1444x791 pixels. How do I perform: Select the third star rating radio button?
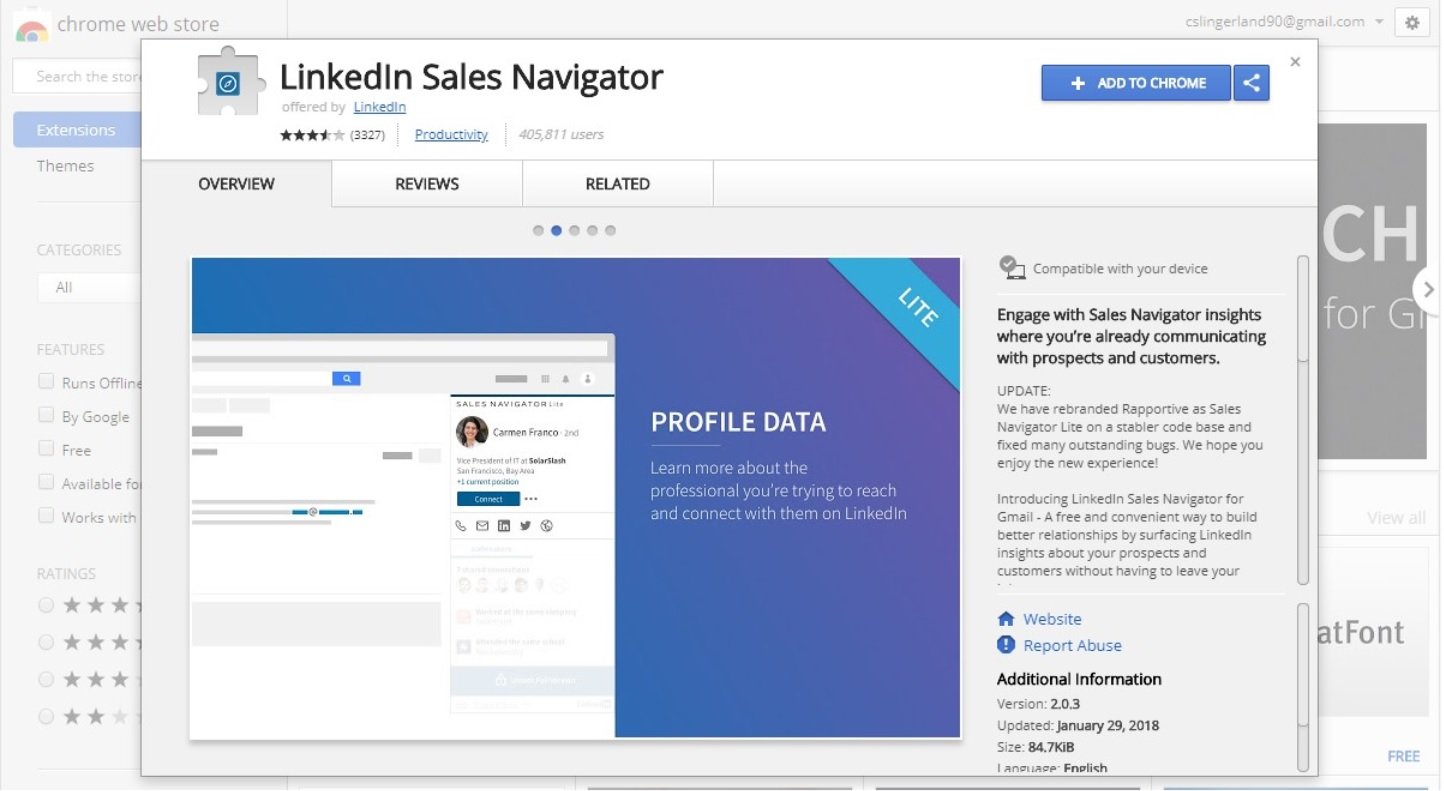pos(46,679)
